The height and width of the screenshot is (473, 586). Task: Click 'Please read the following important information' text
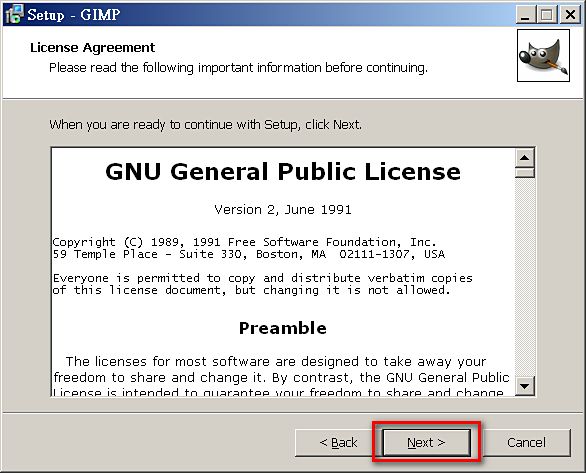point(238,68)
